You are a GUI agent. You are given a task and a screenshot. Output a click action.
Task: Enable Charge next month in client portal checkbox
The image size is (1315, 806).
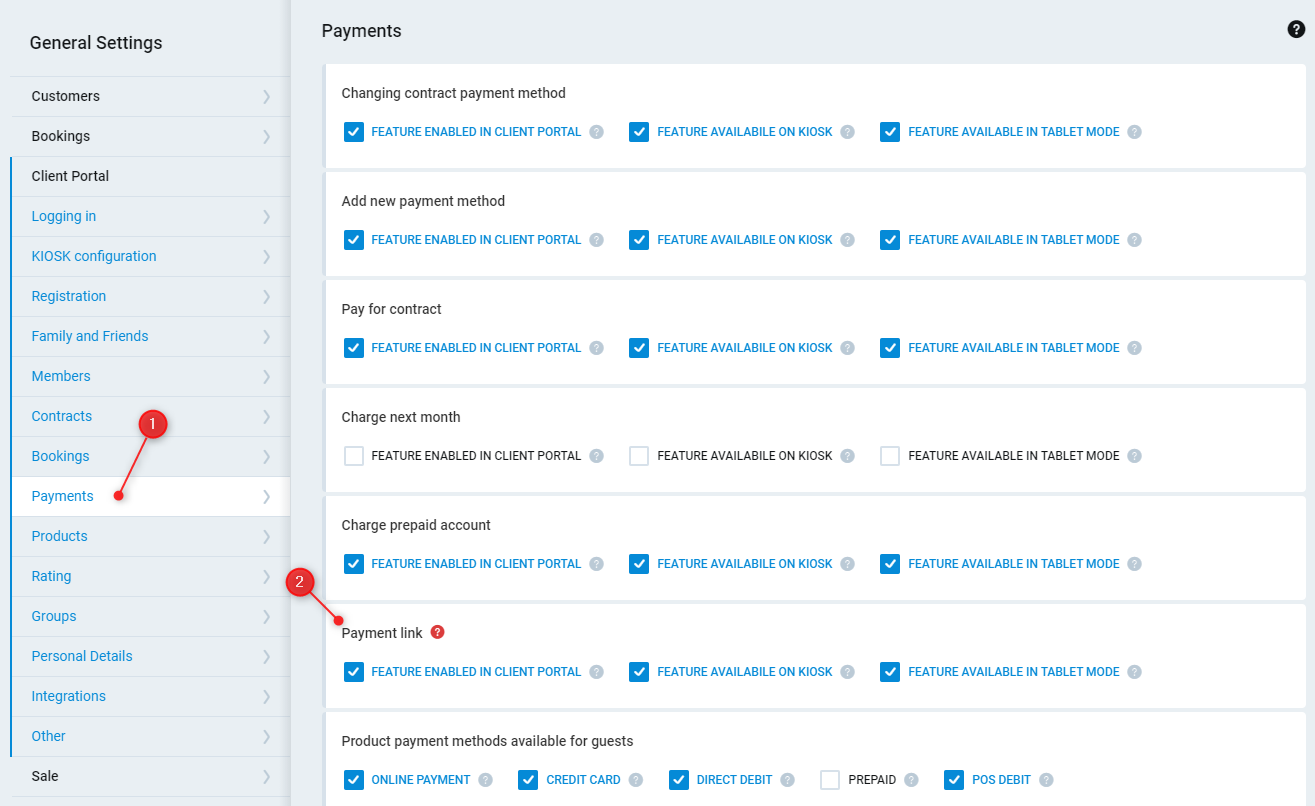(354, 456)
